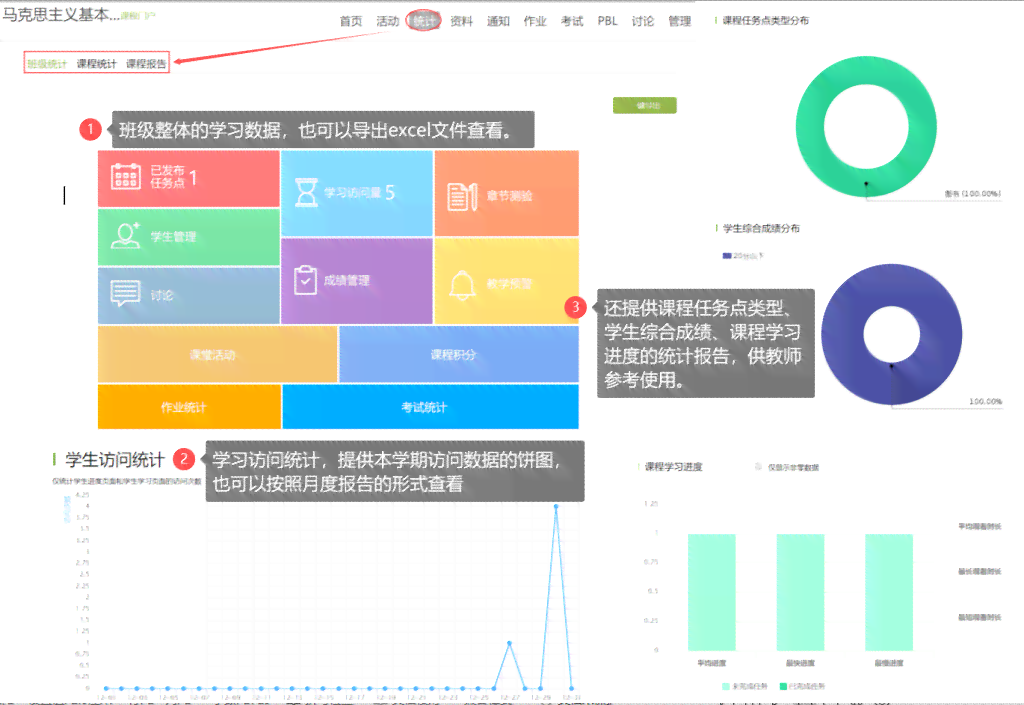Image resolution: width=1024 pixels, height=705 pixels.
Task: Click the 平均观看时长 label
Action: (x=979, y=526)
